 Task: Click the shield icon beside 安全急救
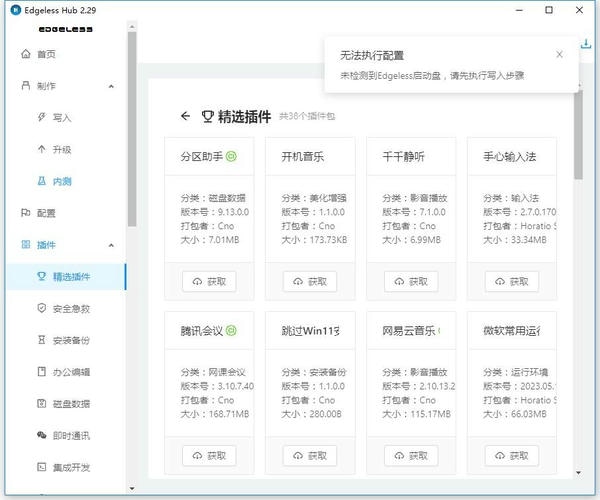click(x=41, y=308)
